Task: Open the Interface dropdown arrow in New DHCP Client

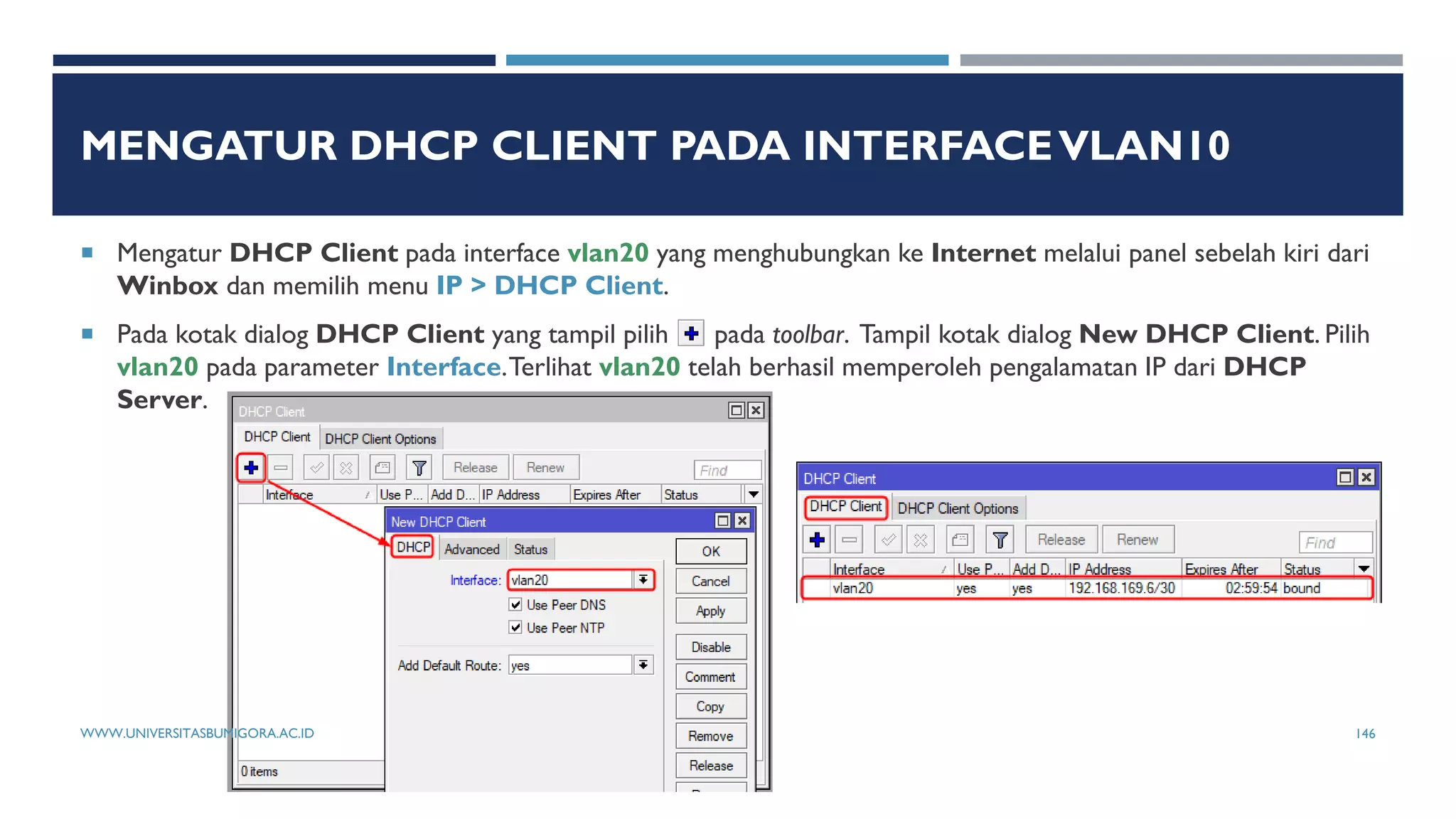Action: point(643,580)
